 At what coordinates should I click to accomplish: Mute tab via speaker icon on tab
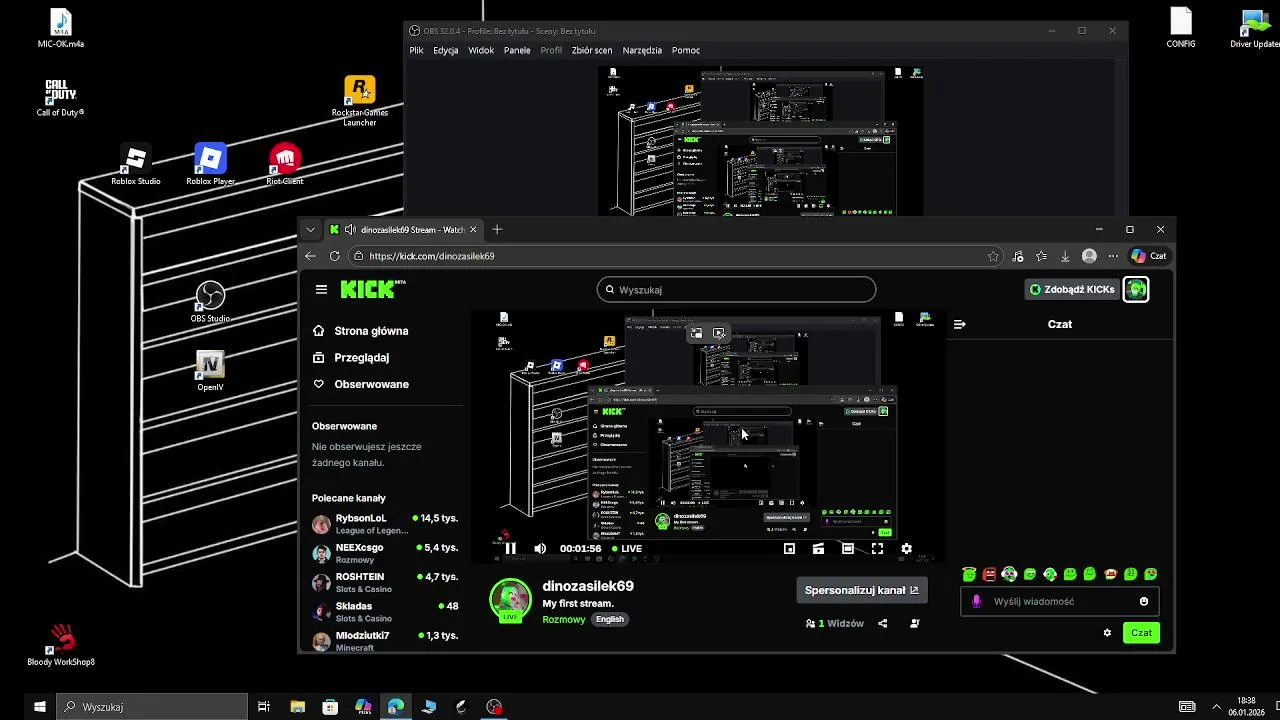coord(349,230)
